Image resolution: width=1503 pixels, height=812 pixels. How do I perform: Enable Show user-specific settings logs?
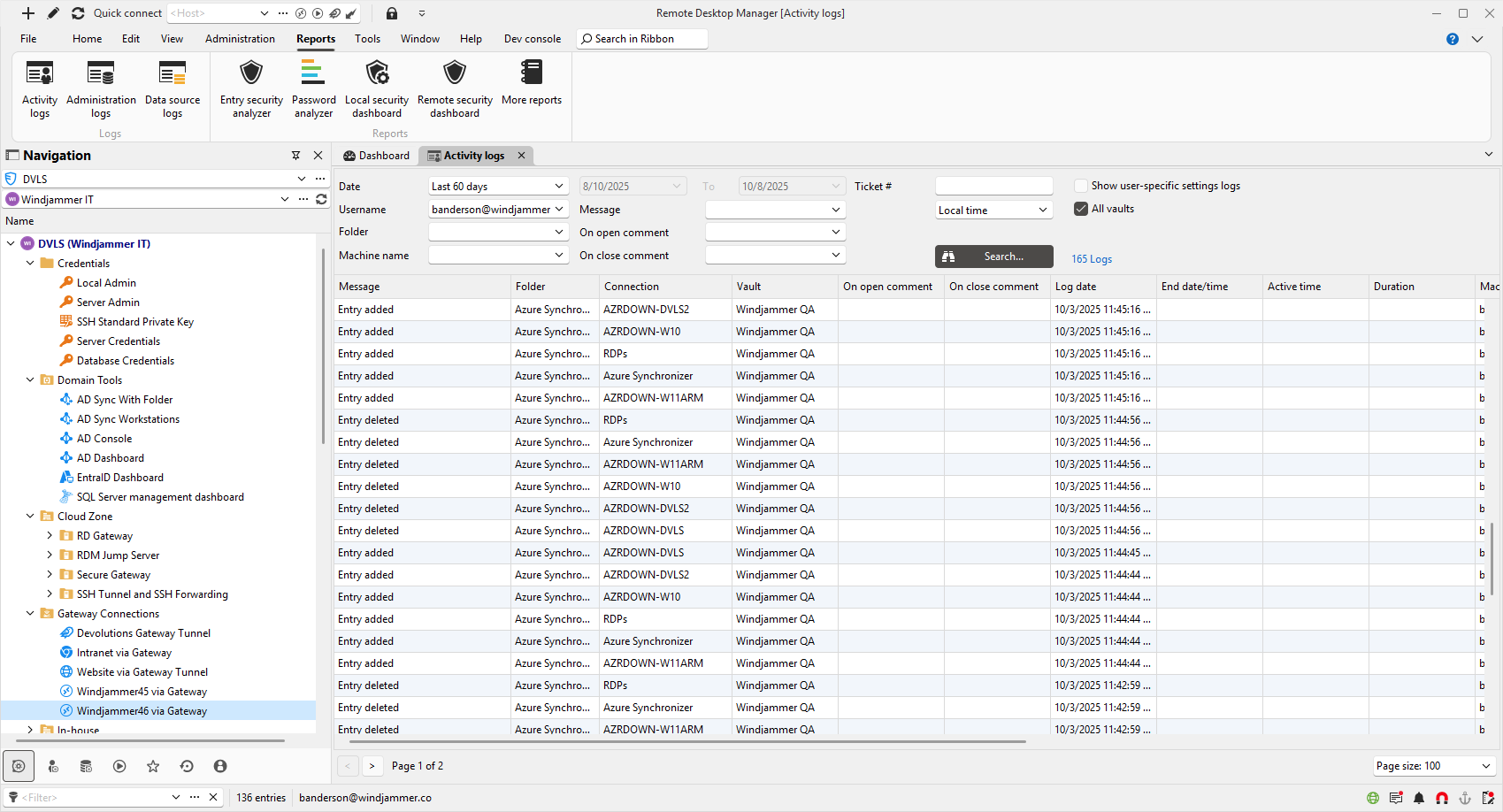[x=1081, y=186]
